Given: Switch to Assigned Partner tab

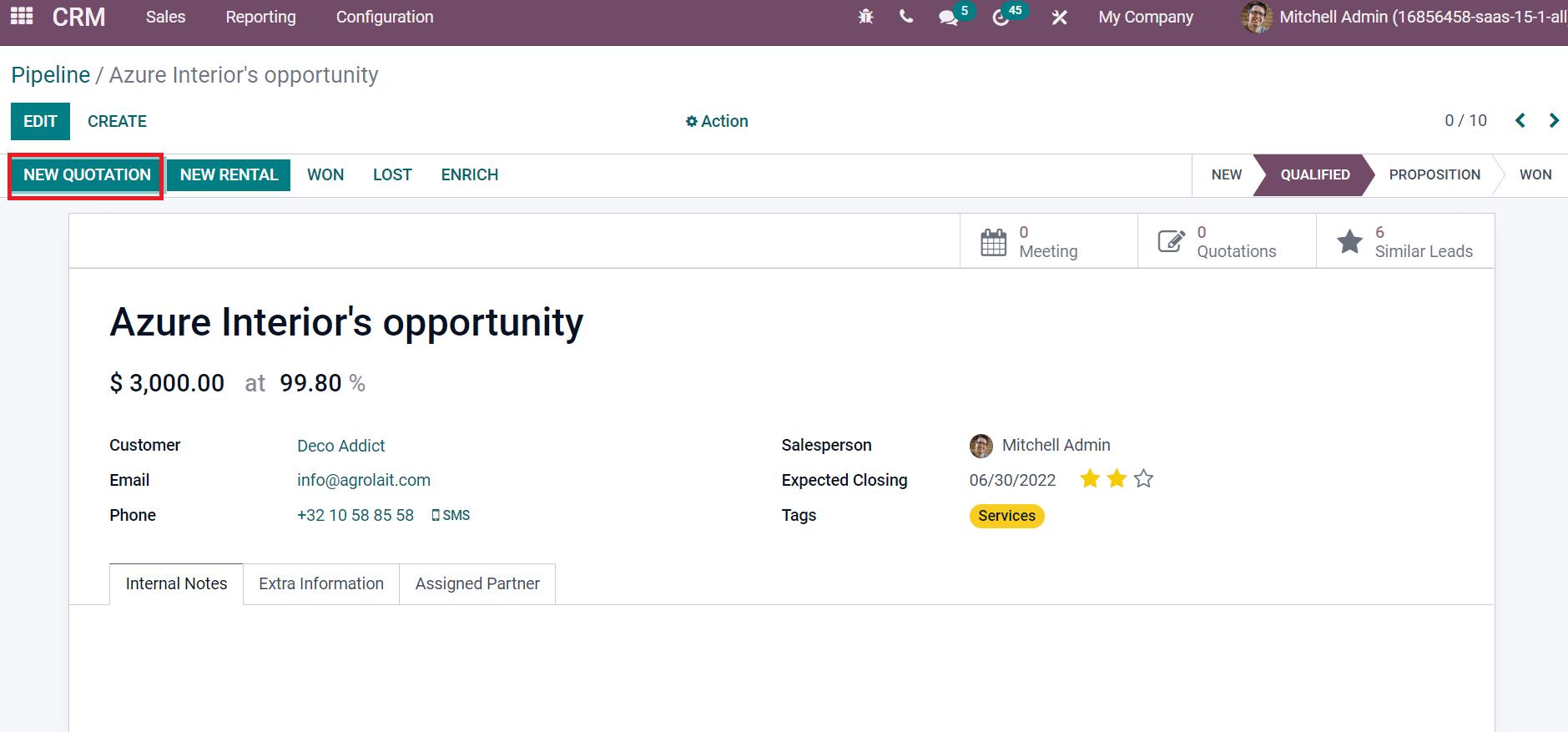Looking at the screenshot, I should coord(477,583).
